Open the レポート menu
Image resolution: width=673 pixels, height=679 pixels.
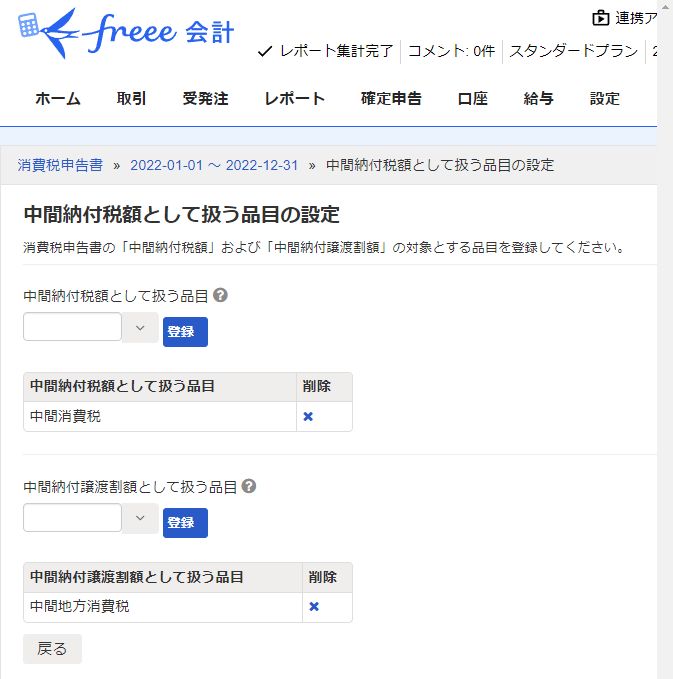pyautogui.click(x=294, y=98)
